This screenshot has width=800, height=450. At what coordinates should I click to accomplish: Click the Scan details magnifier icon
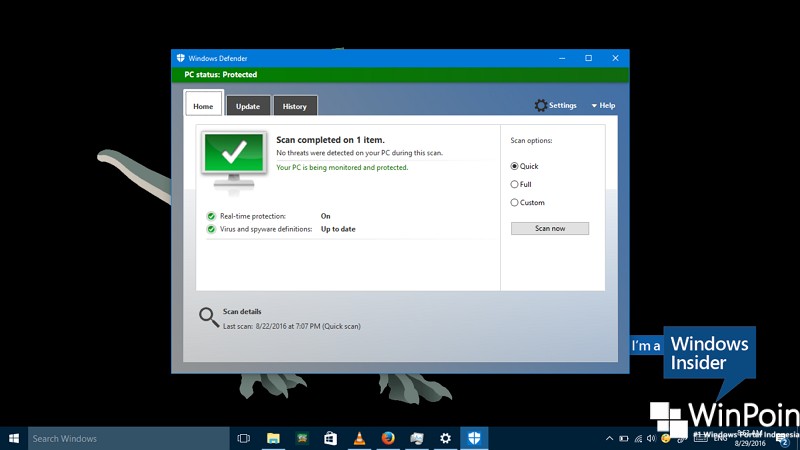(x=209, y=317)
